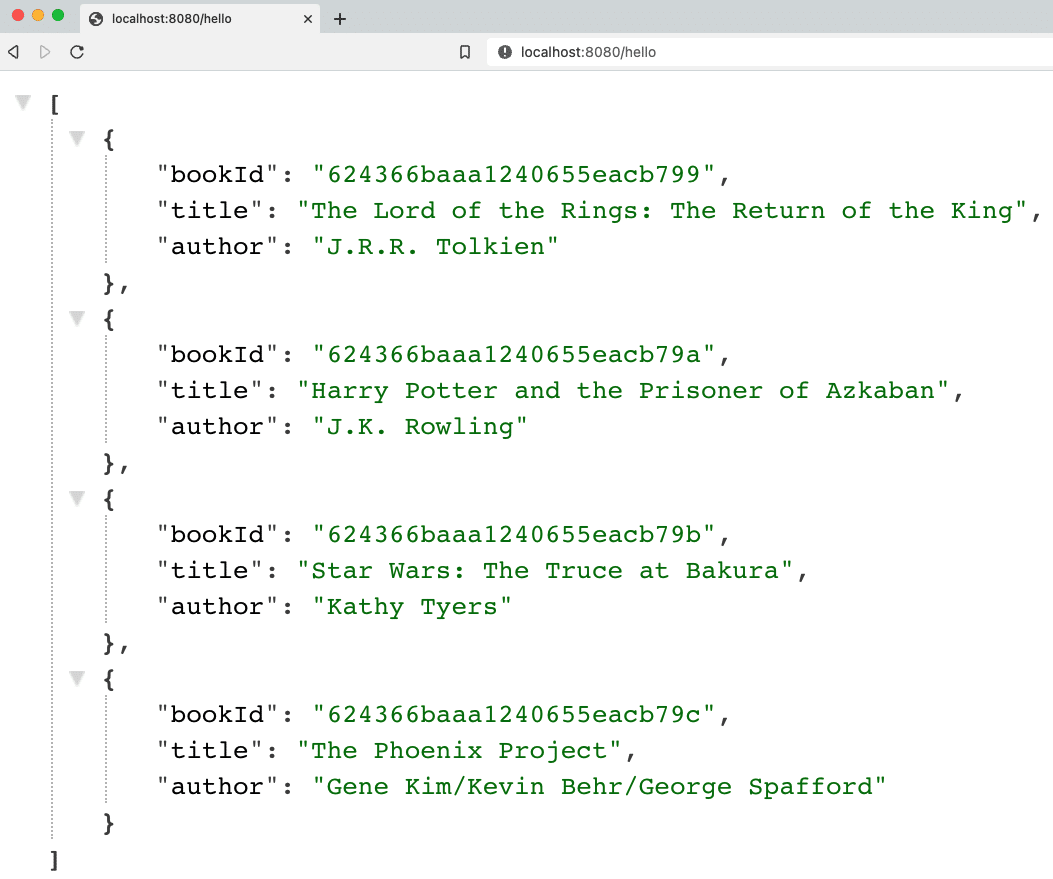
Task: Click the closing bracket of the JSON array
Action: (54, 860)
